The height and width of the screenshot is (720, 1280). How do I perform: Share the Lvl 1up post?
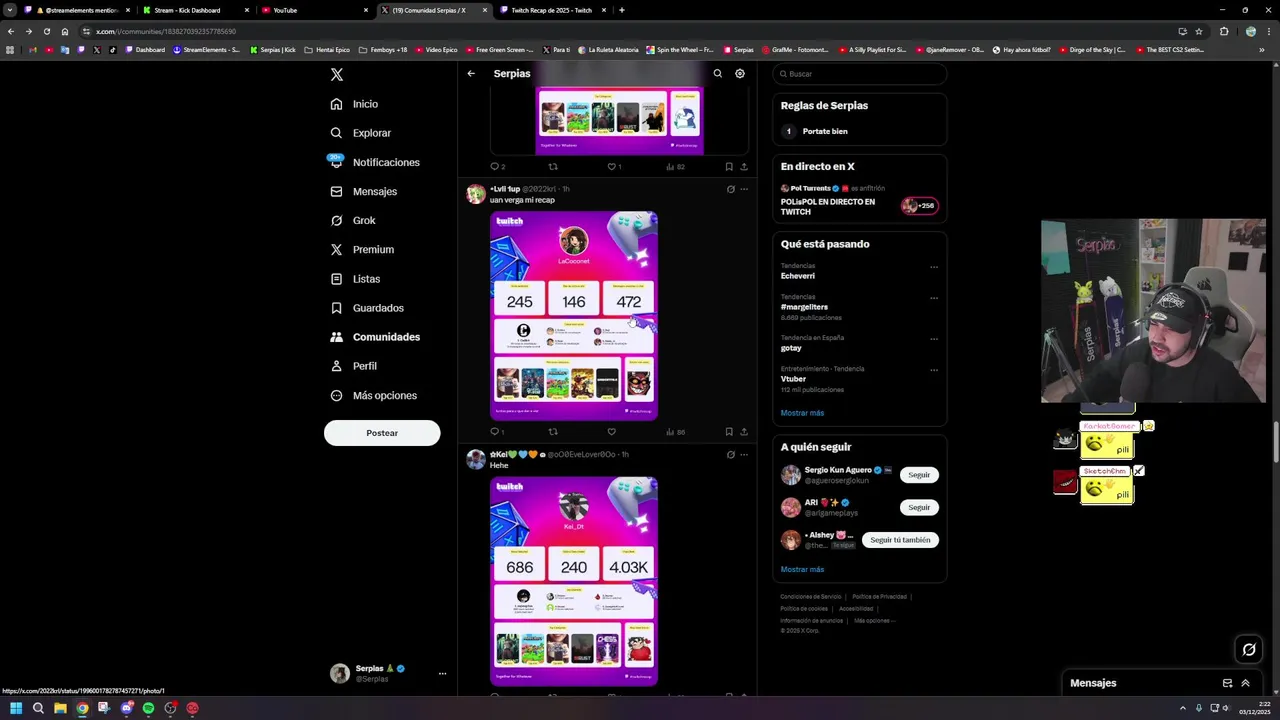744,432
